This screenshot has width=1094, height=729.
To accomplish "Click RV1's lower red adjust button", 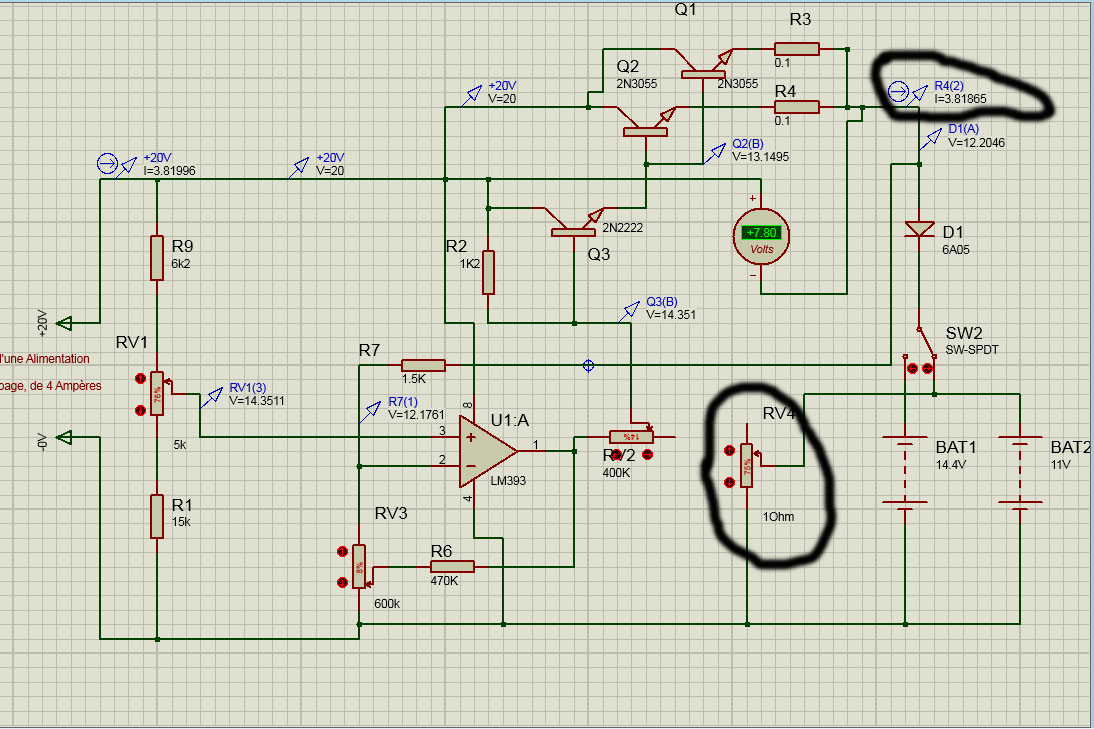I will 140,410.
